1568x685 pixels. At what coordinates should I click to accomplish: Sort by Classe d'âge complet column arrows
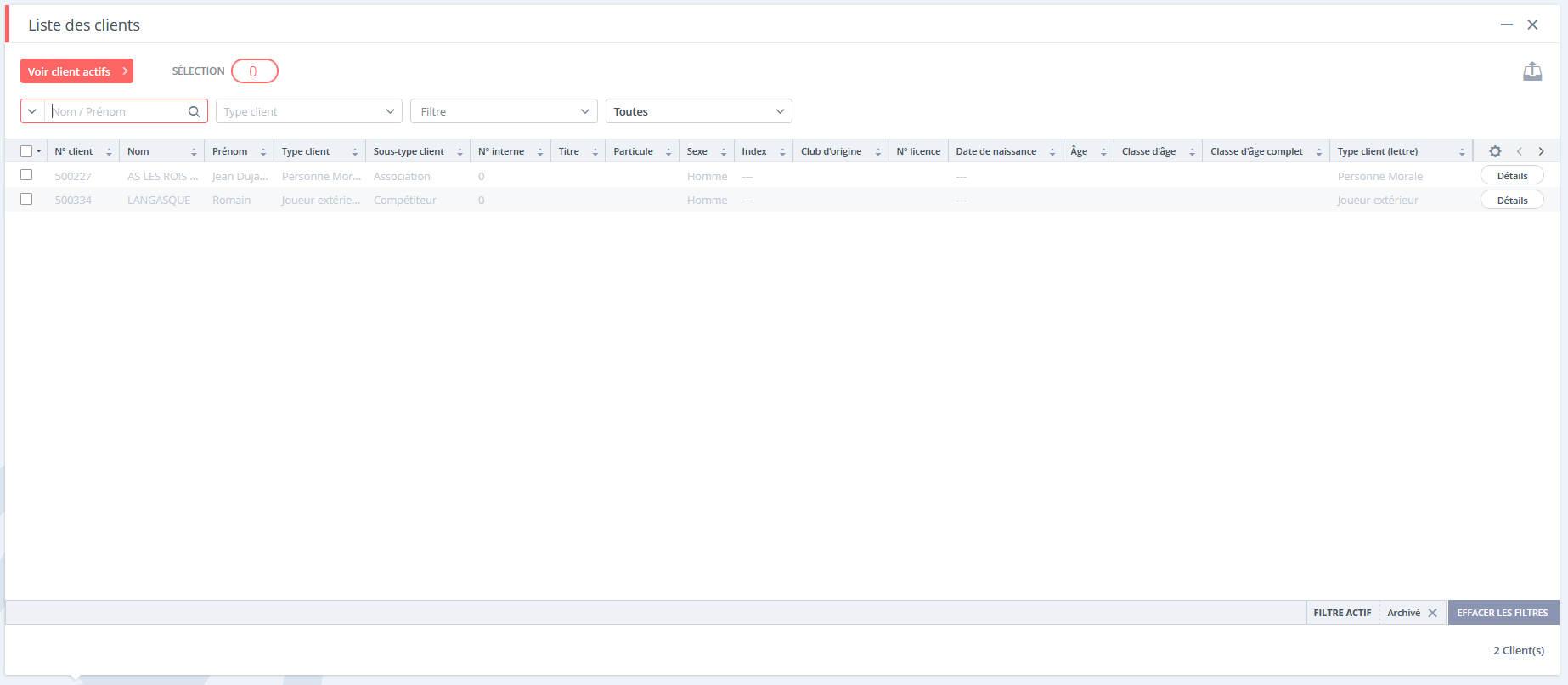[1319, 152]
